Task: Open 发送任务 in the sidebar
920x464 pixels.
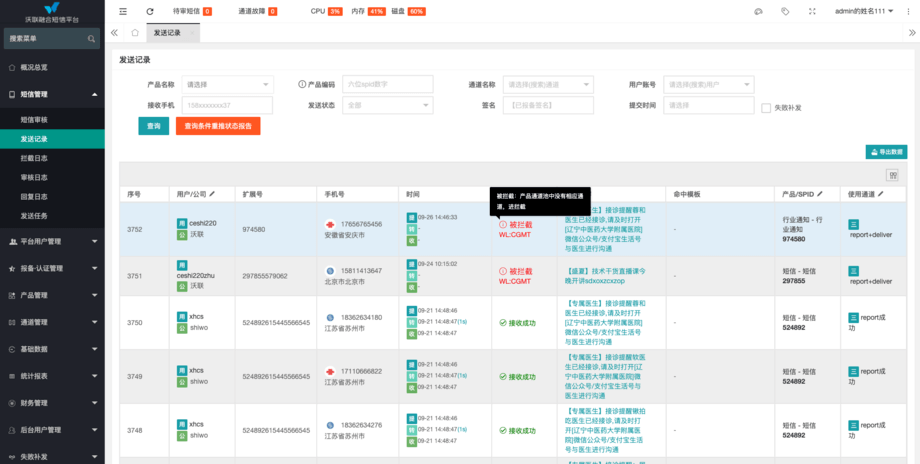Action: (x=52, y=216)
